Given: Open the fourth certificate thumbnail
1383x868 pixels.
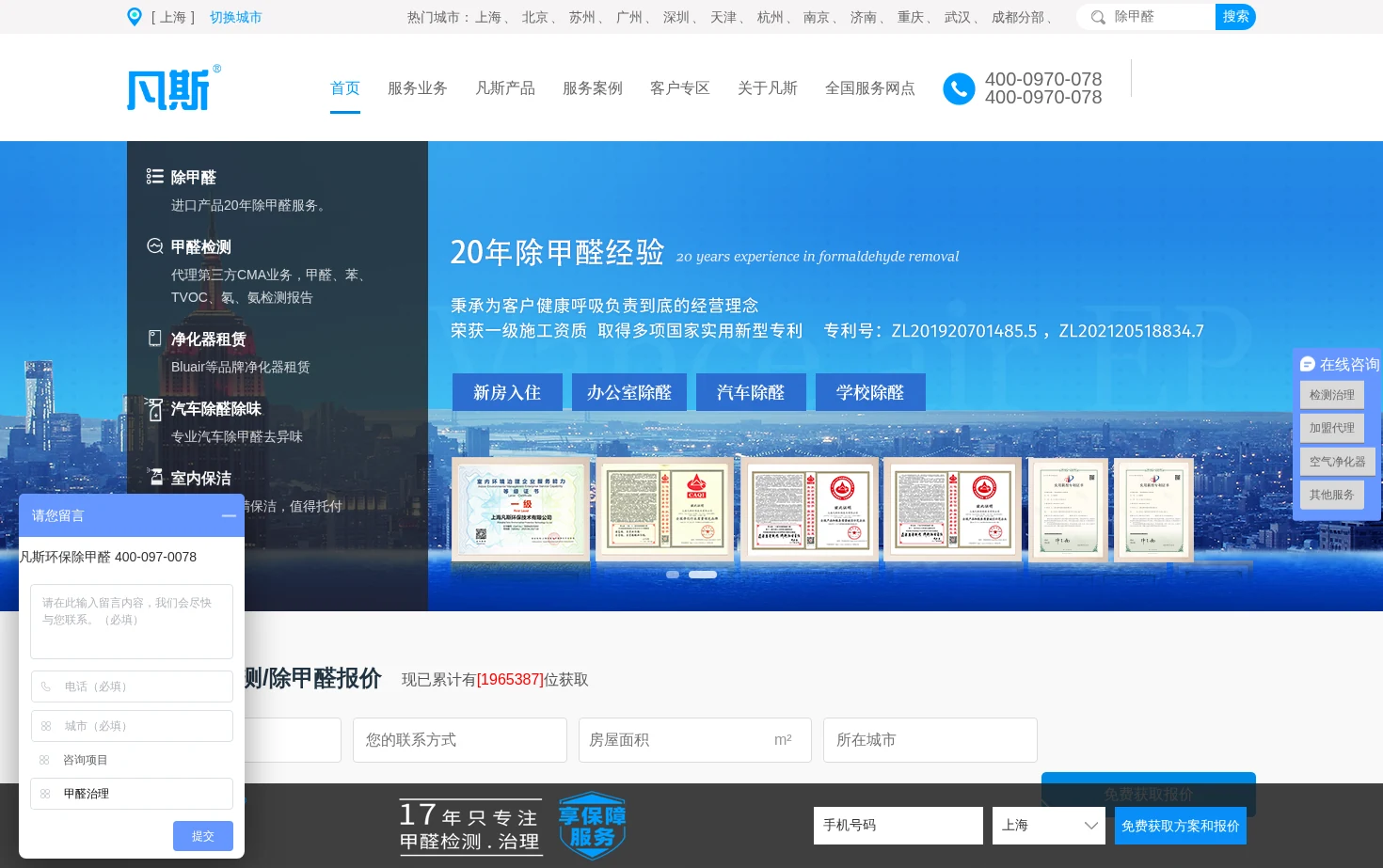Looking at the screenshot, I should tap(952, 510).
